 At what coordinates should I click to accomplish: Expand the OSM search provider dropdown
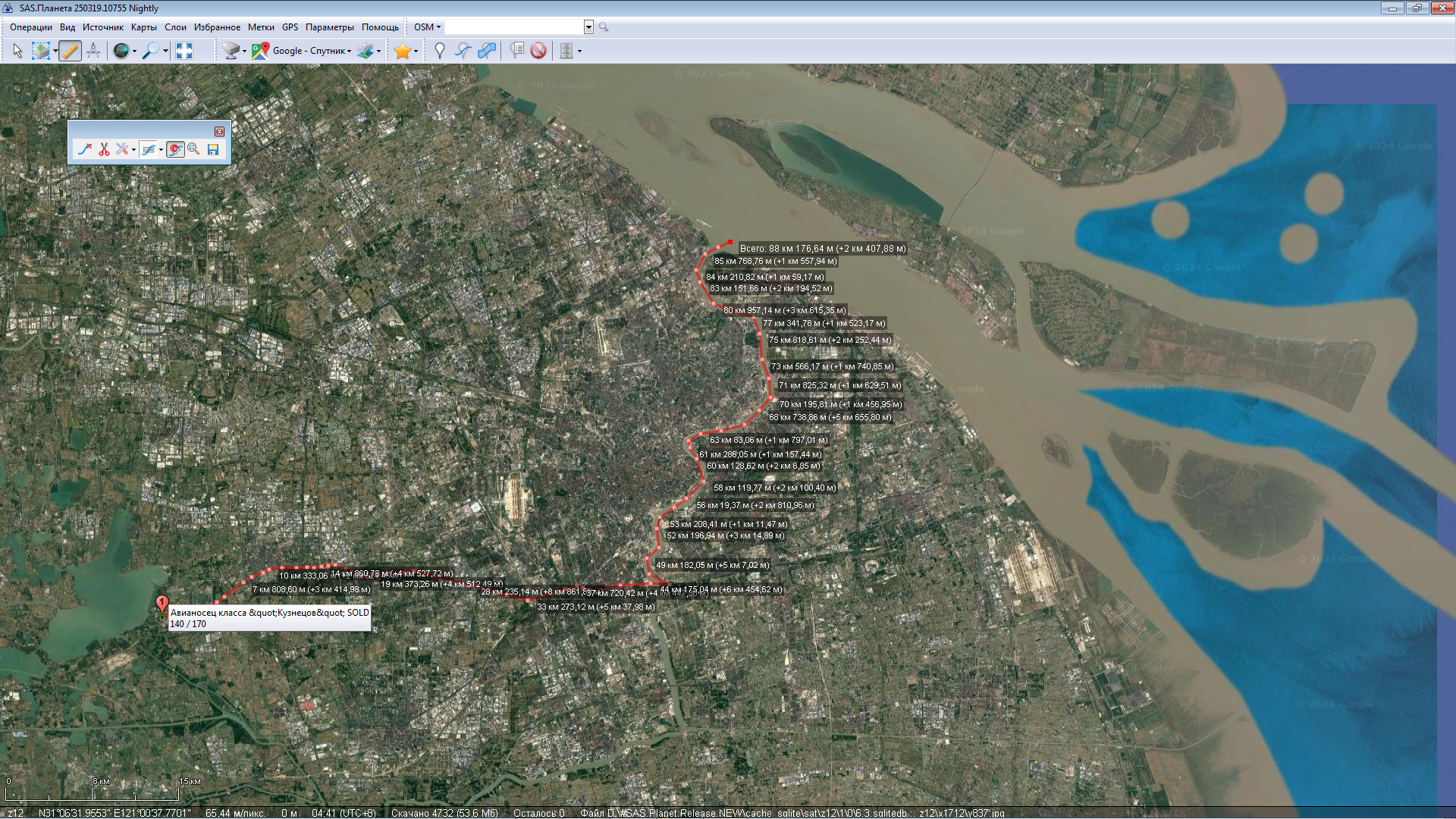click(427, 27)
